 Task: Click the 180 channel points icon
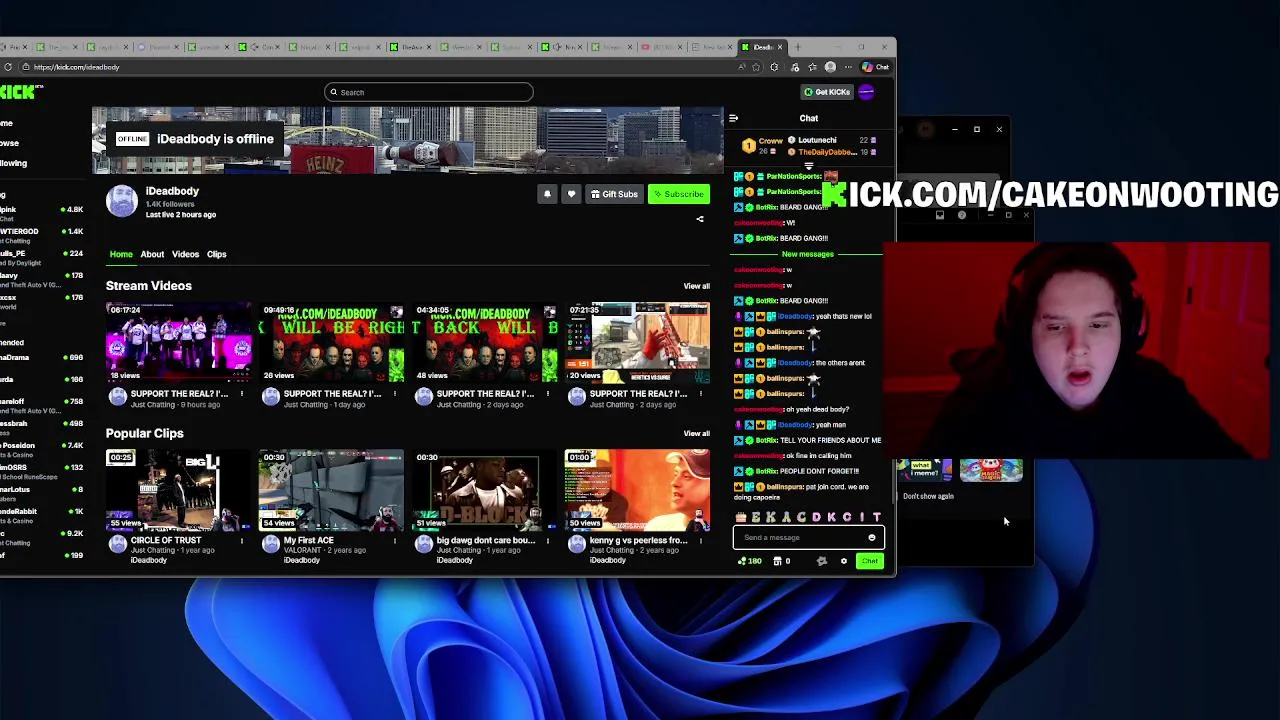(749, 561)
